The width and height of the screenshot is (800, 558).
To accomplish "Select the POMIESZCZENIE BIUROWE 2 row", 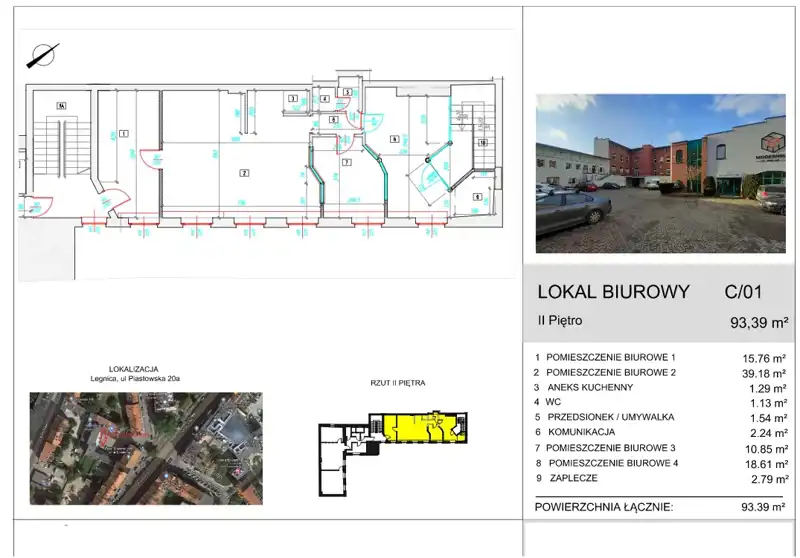I will [x=612, y=372].
